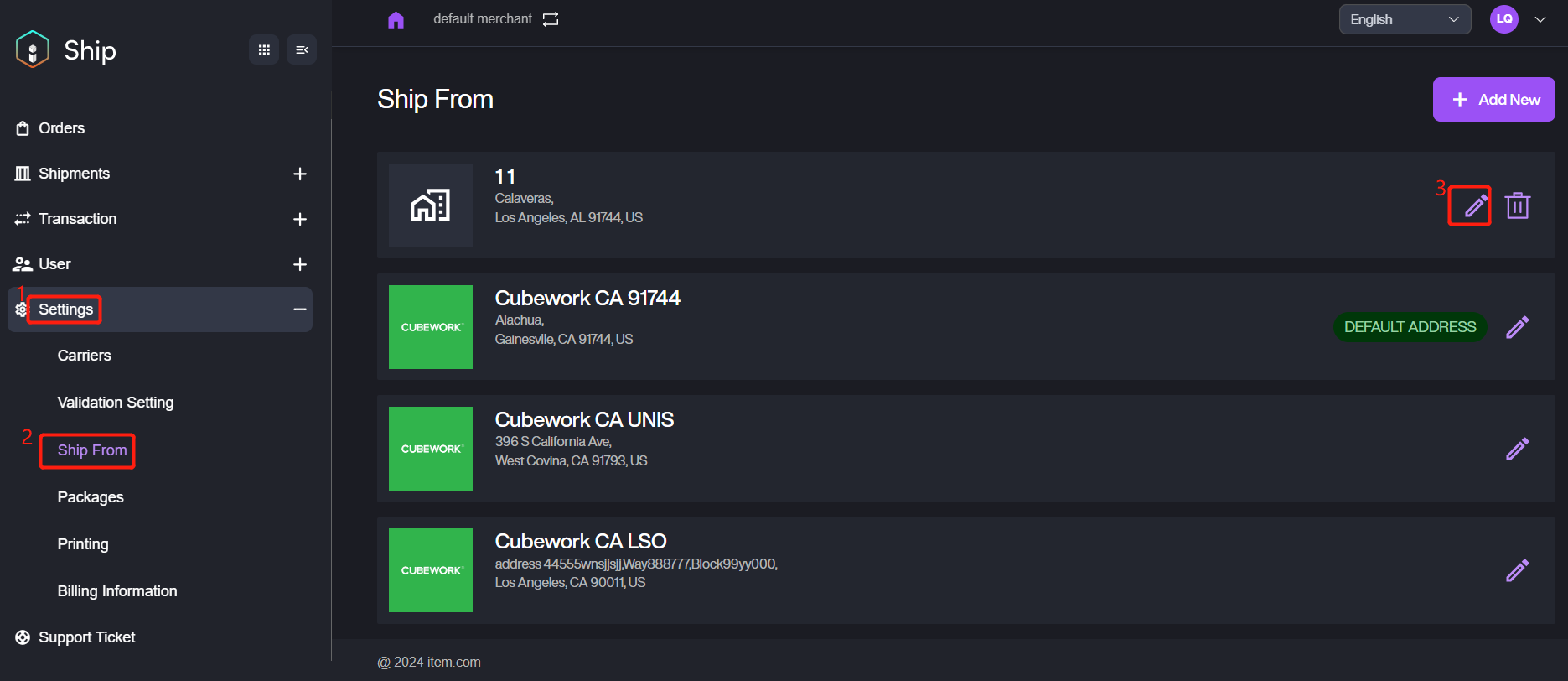Expand the Transaction submenu
1568x681 pixels.
point(300,219)
